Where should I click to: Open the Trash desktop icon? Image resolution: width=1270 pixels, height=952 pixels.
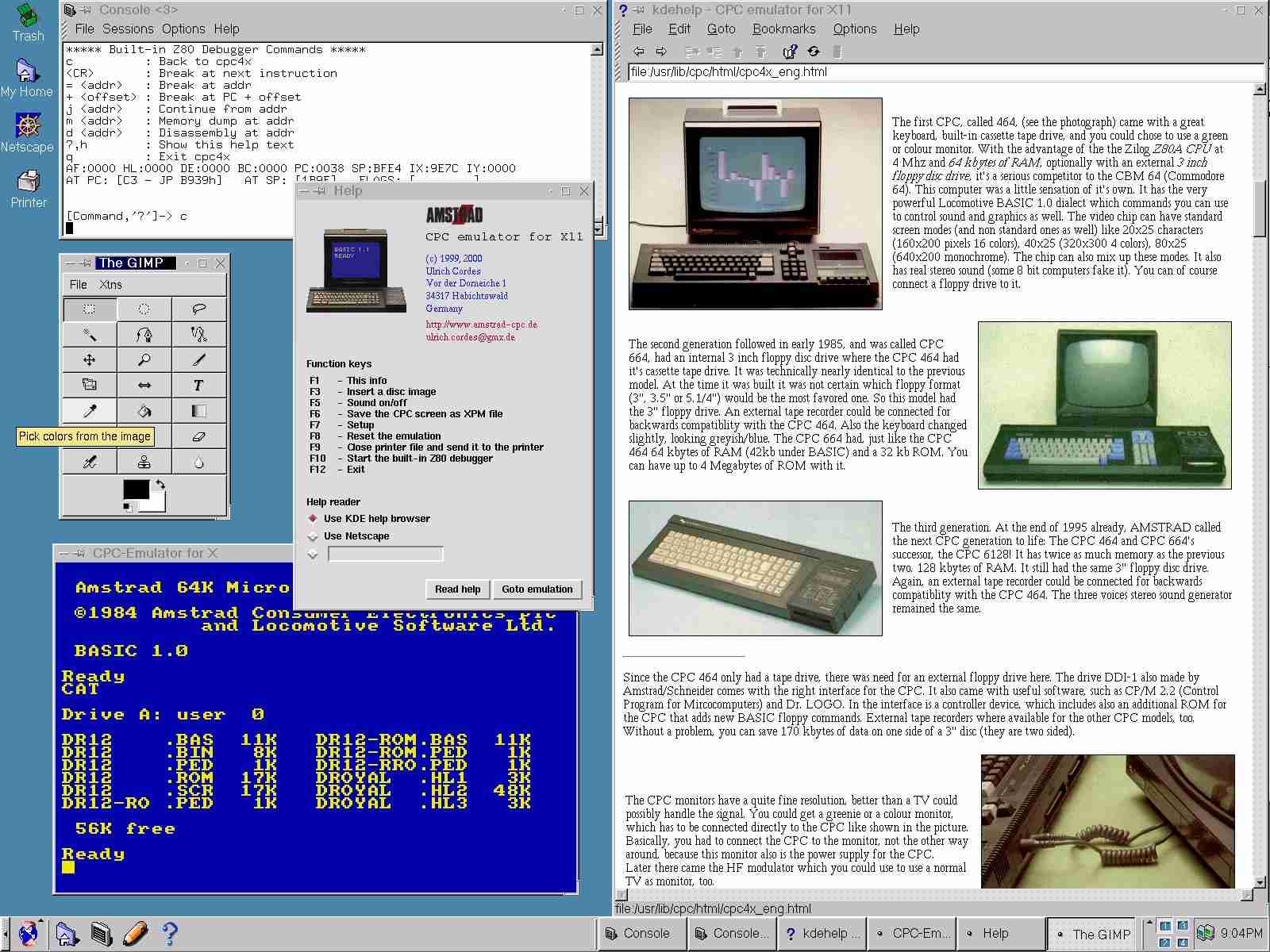click(x=28, y=22)
